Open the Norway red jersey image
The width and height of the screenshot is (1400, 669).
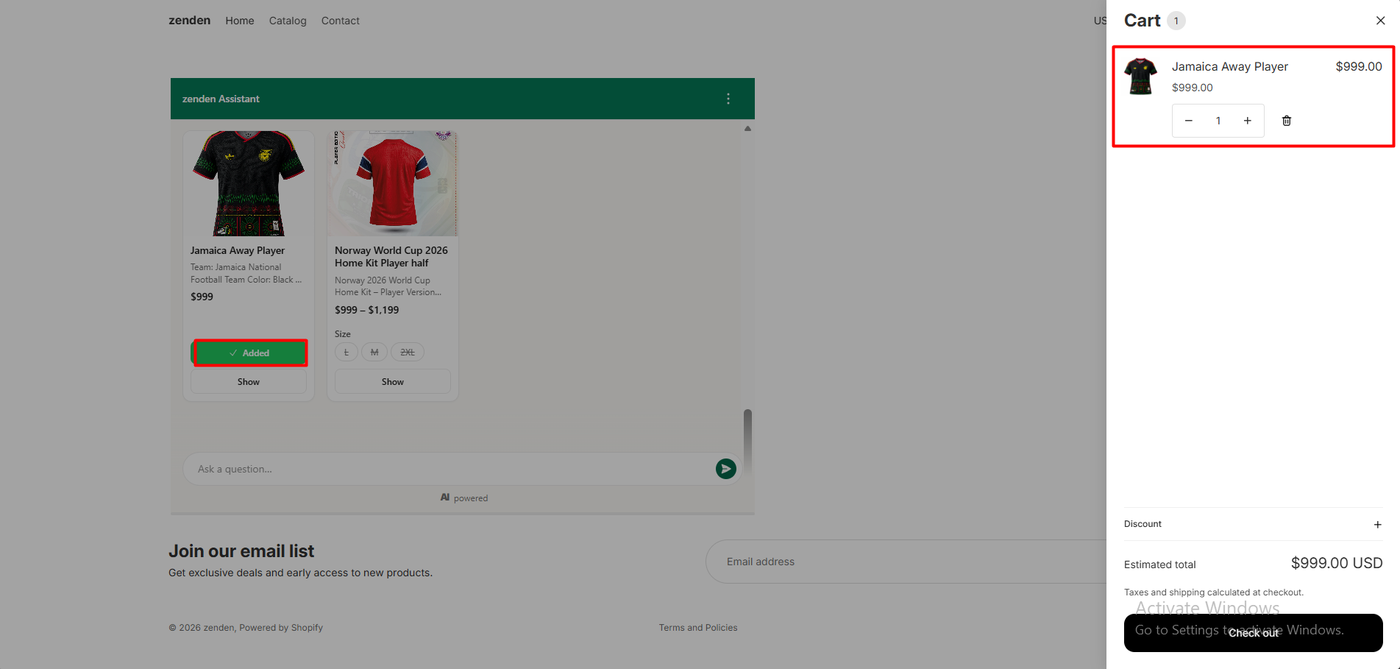[393, 184]
